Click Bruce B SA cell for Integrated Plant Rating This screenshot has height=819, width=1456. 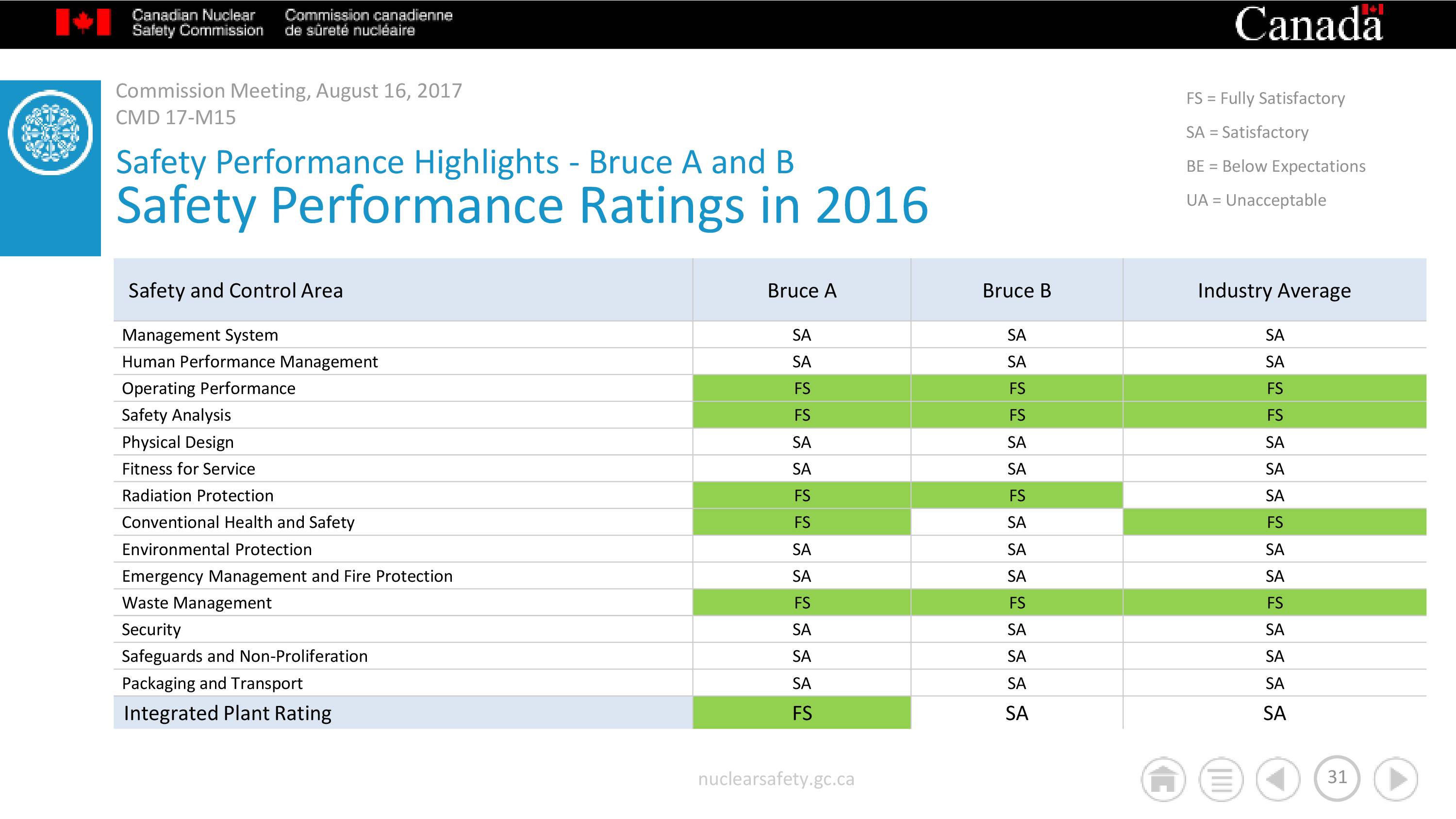point(1016,713)
